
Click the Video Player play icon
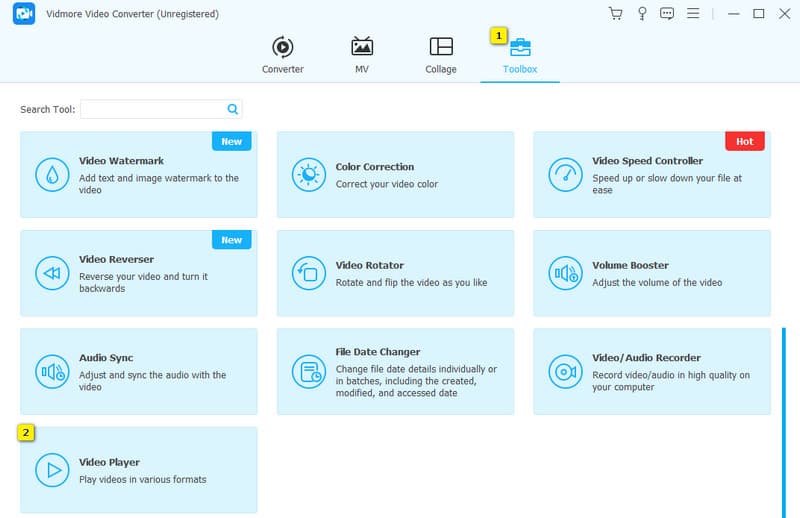point(51,469)
